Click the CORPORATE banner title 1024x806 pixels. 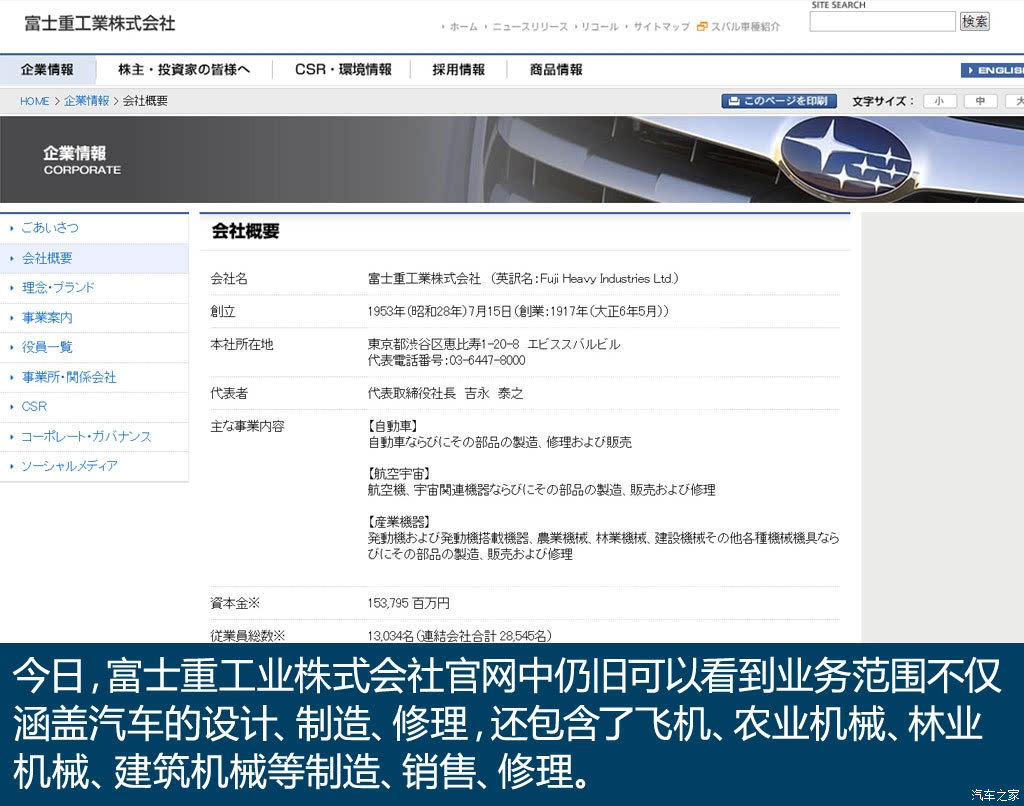[82, 170]
